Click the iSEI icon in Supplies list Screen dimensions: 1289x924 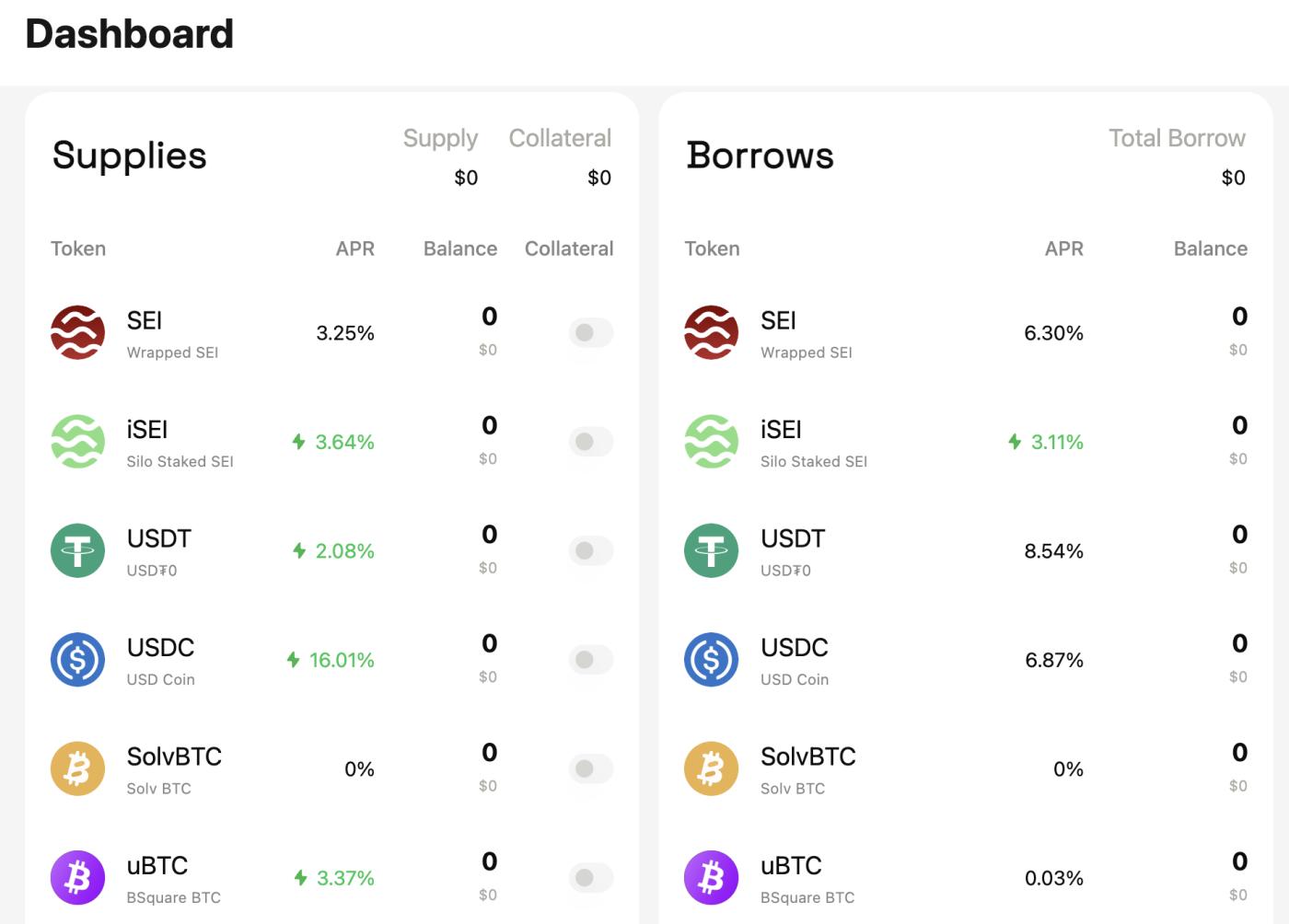pos(77,442)
